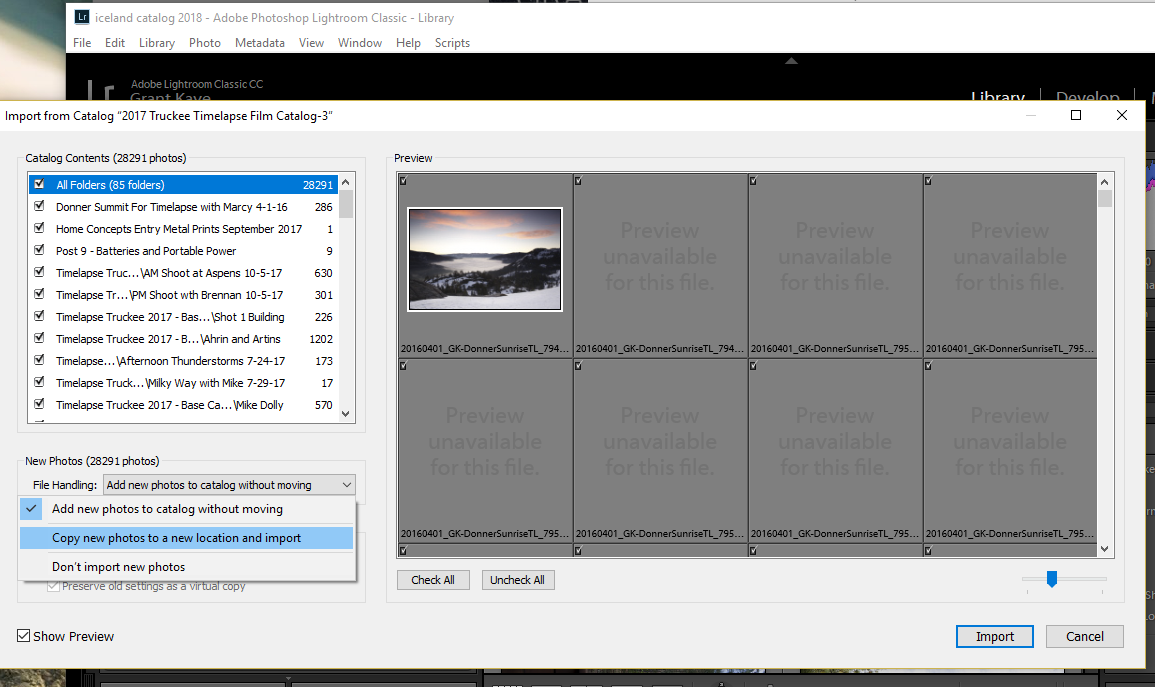Uncheck the first preview photo's checkbox
This screenshot has width=1155, height=687.
(x=404, y=180)
